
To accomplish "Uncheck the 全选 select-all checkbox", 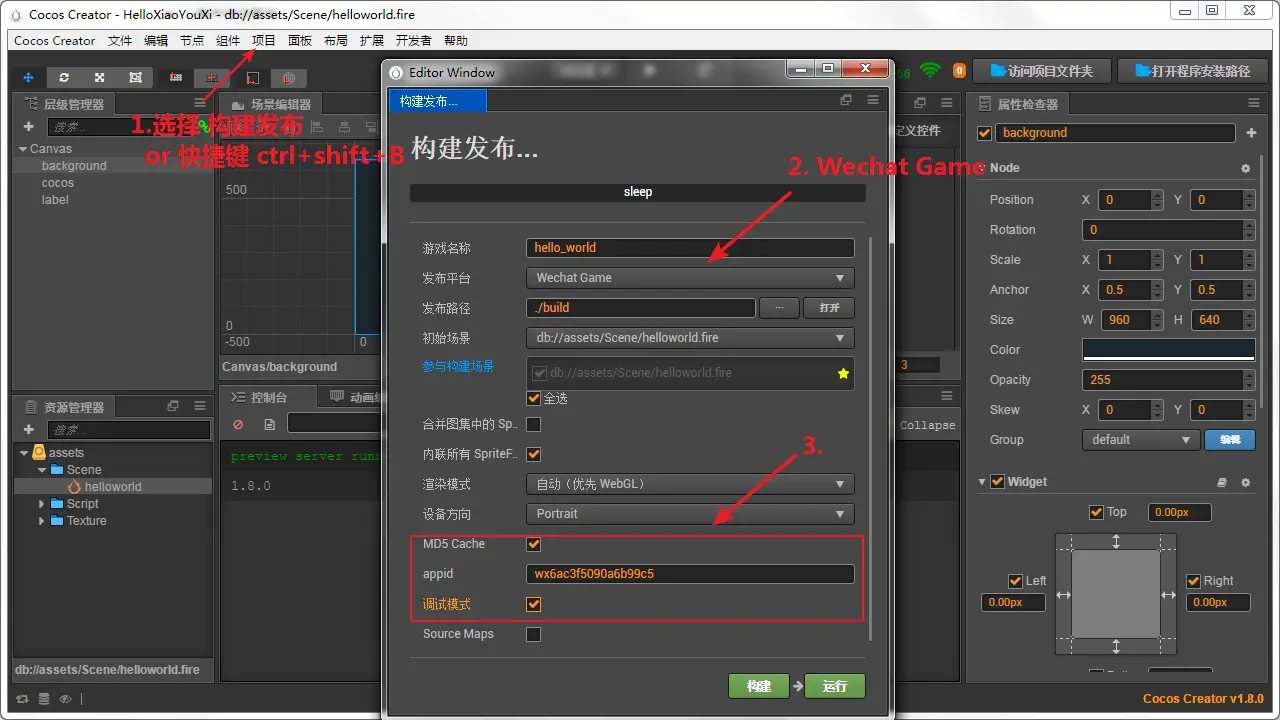I will click(534, 398).
